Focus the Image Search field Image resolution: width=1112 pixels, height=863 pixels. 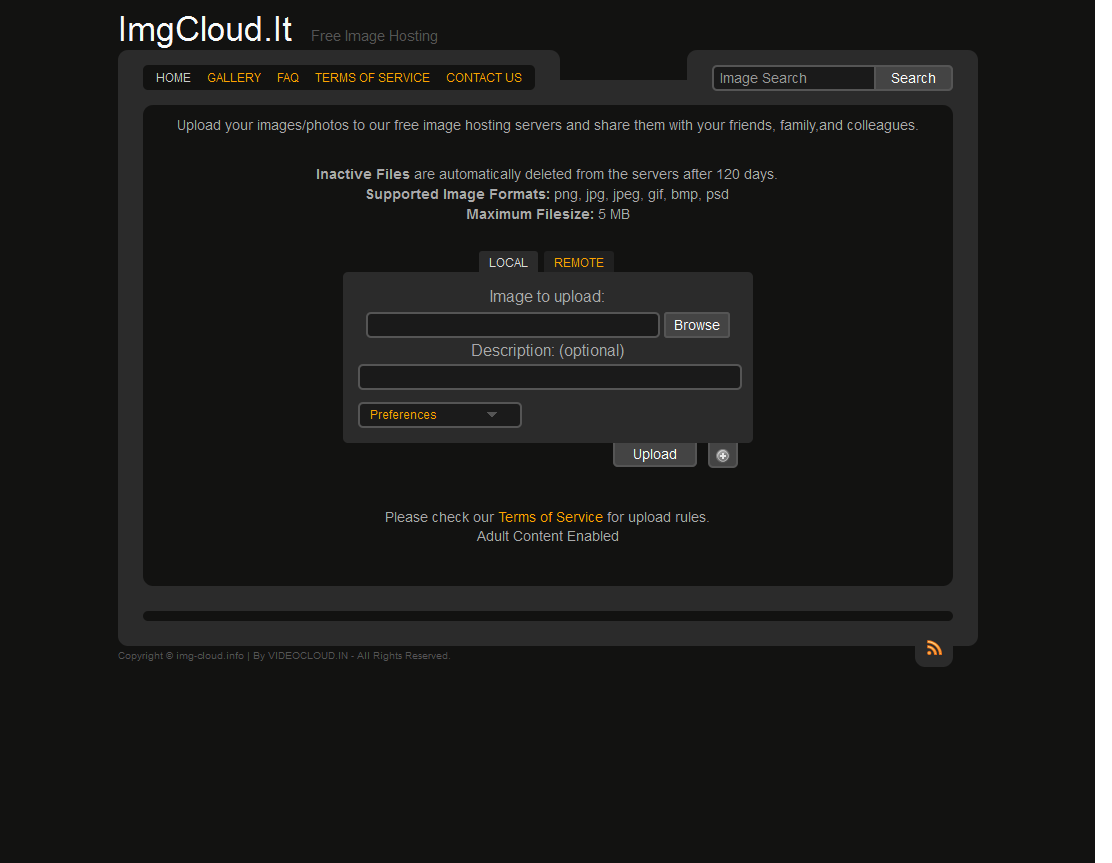click(x=794, y=78)
